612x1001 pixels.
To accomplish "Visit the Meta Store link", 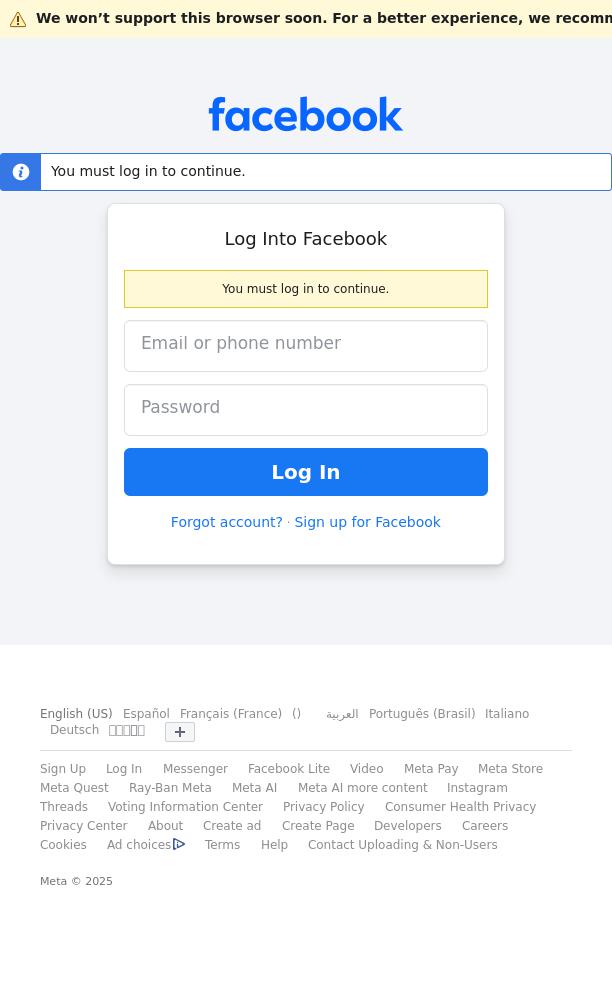I will tap(510, 769).
